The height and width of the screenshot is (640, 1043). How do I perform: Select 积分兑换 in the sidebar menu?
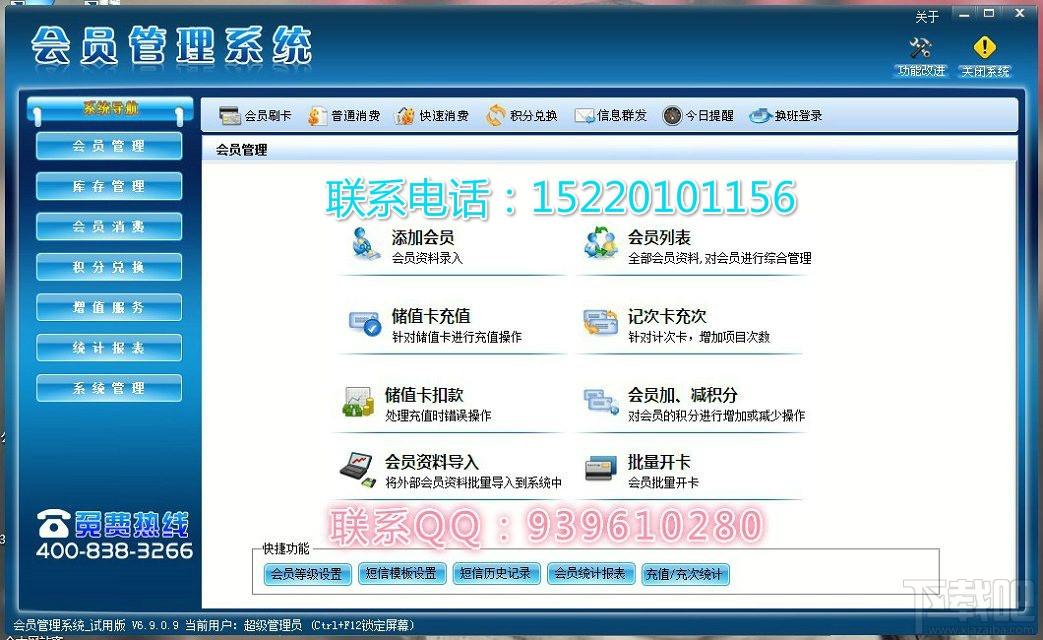(108, 267)
